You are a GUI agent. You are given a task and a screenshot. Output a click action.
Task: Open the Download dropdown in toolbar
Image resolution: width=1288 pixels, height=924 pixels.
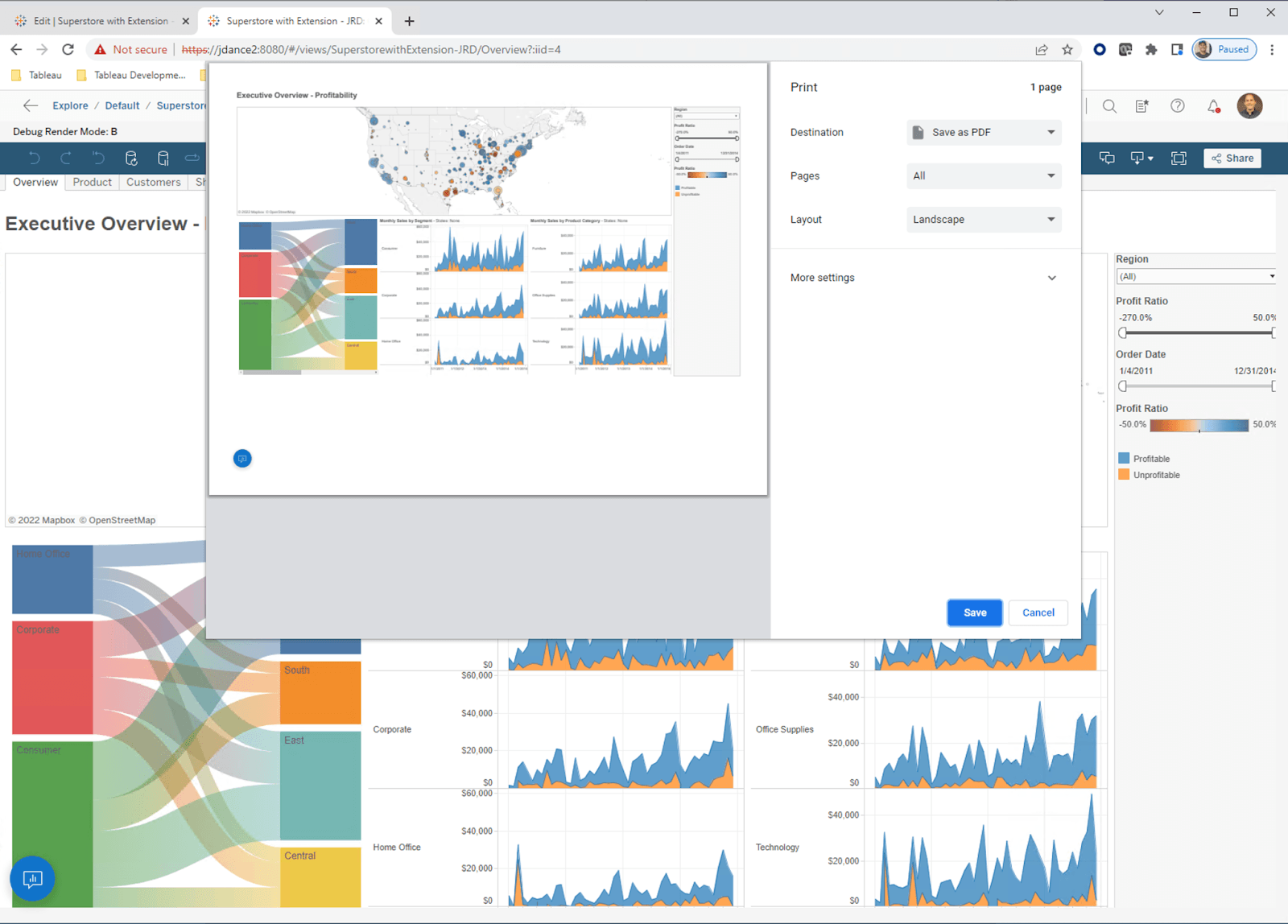[1141, 159]
